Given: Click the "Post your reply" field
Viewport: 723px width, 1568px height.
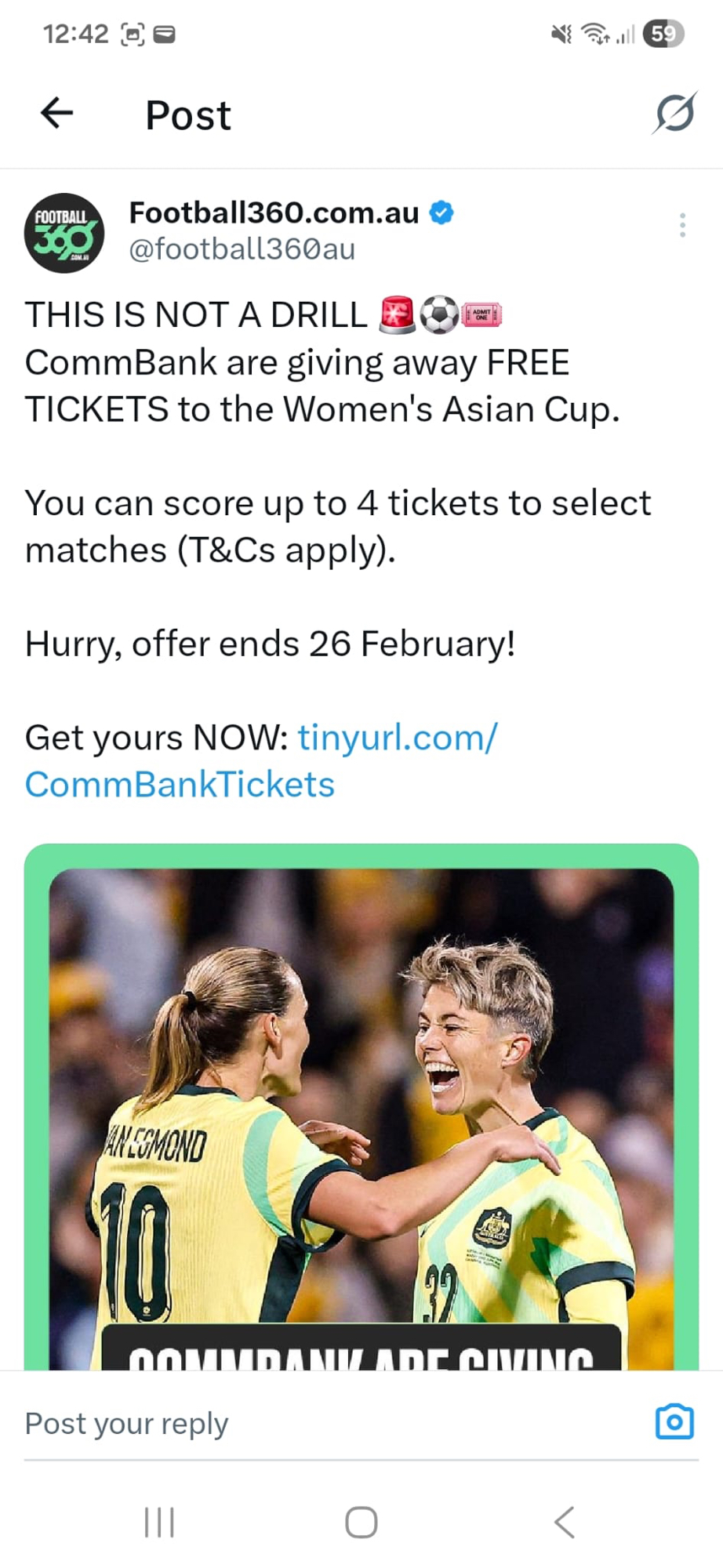Looking at the screenshot, I should (x=314, y=1423).
